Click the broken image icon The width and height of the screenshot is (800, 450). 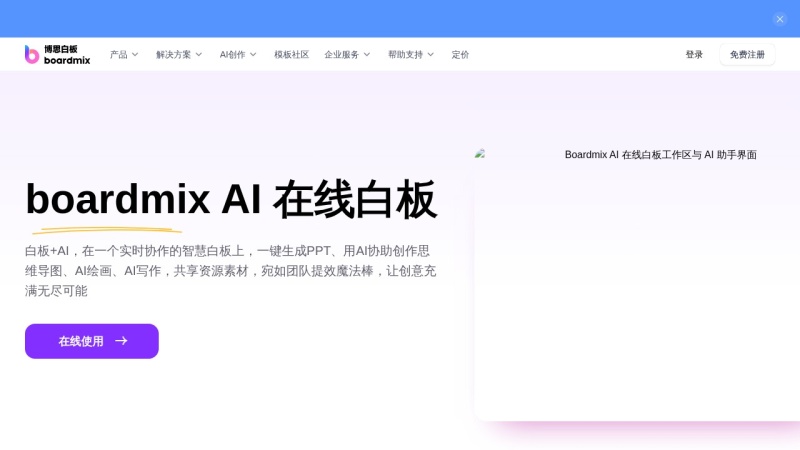[480, 154]
